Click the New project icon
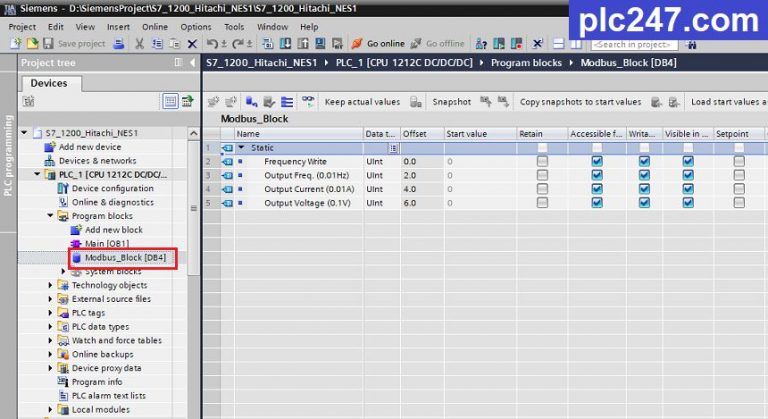This screenshot has width=768, height=419. coord(16,44)
